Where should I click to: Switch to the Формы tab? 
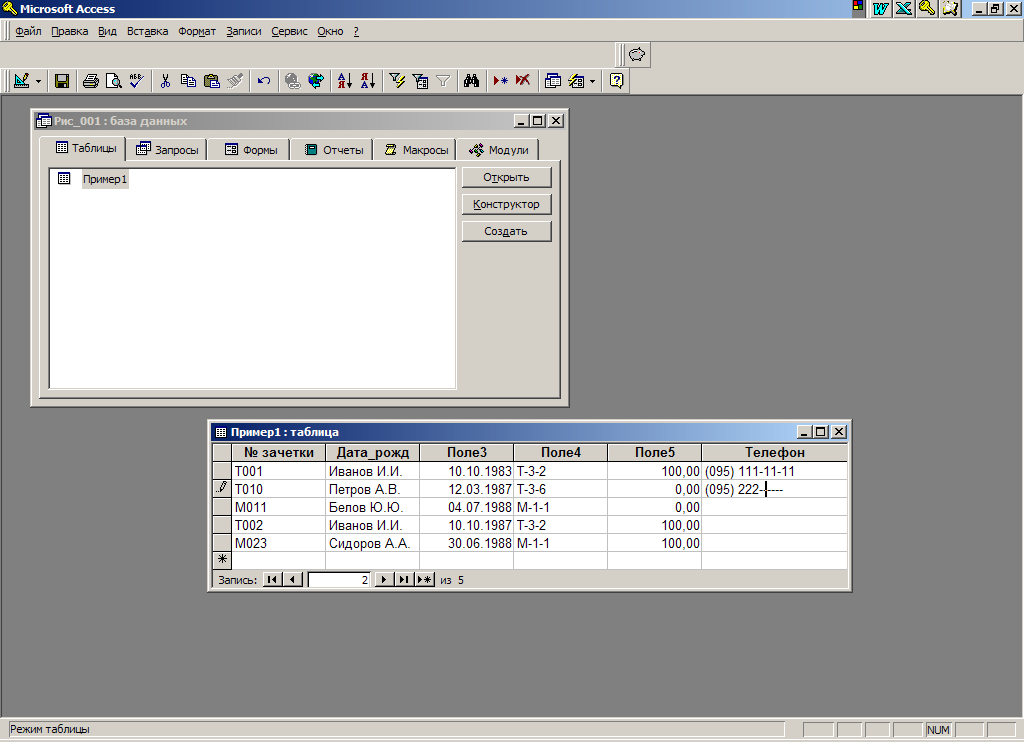click(x=251, y=150)
